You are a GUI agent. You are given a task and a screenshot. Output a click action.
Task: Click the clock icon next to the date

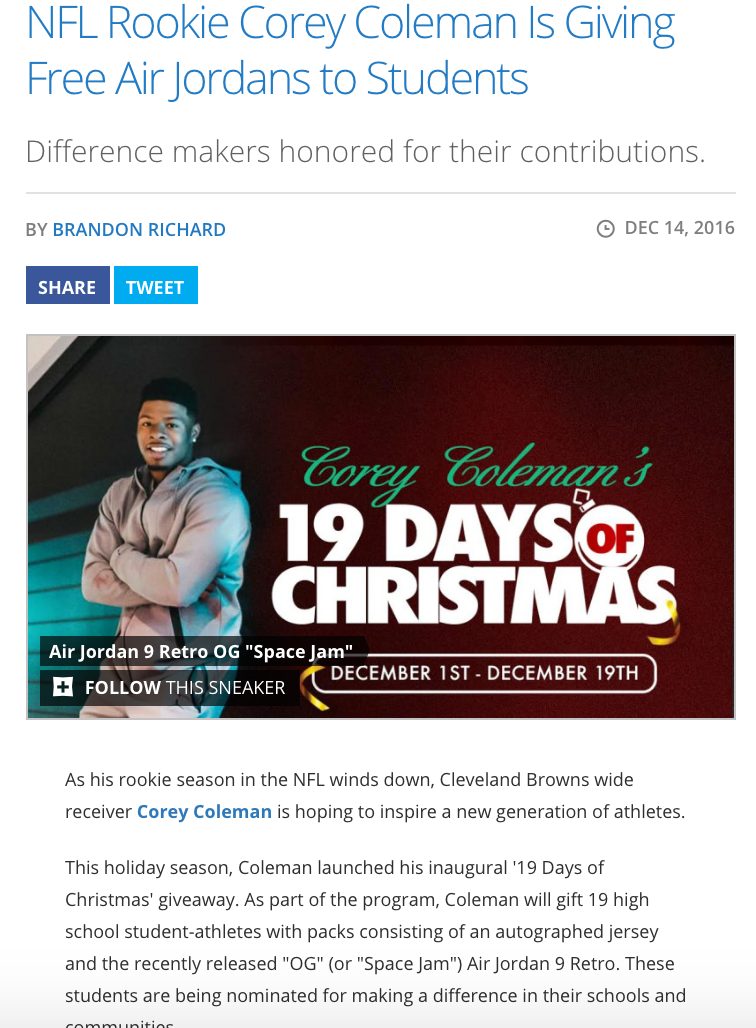(x=605, y=228)
